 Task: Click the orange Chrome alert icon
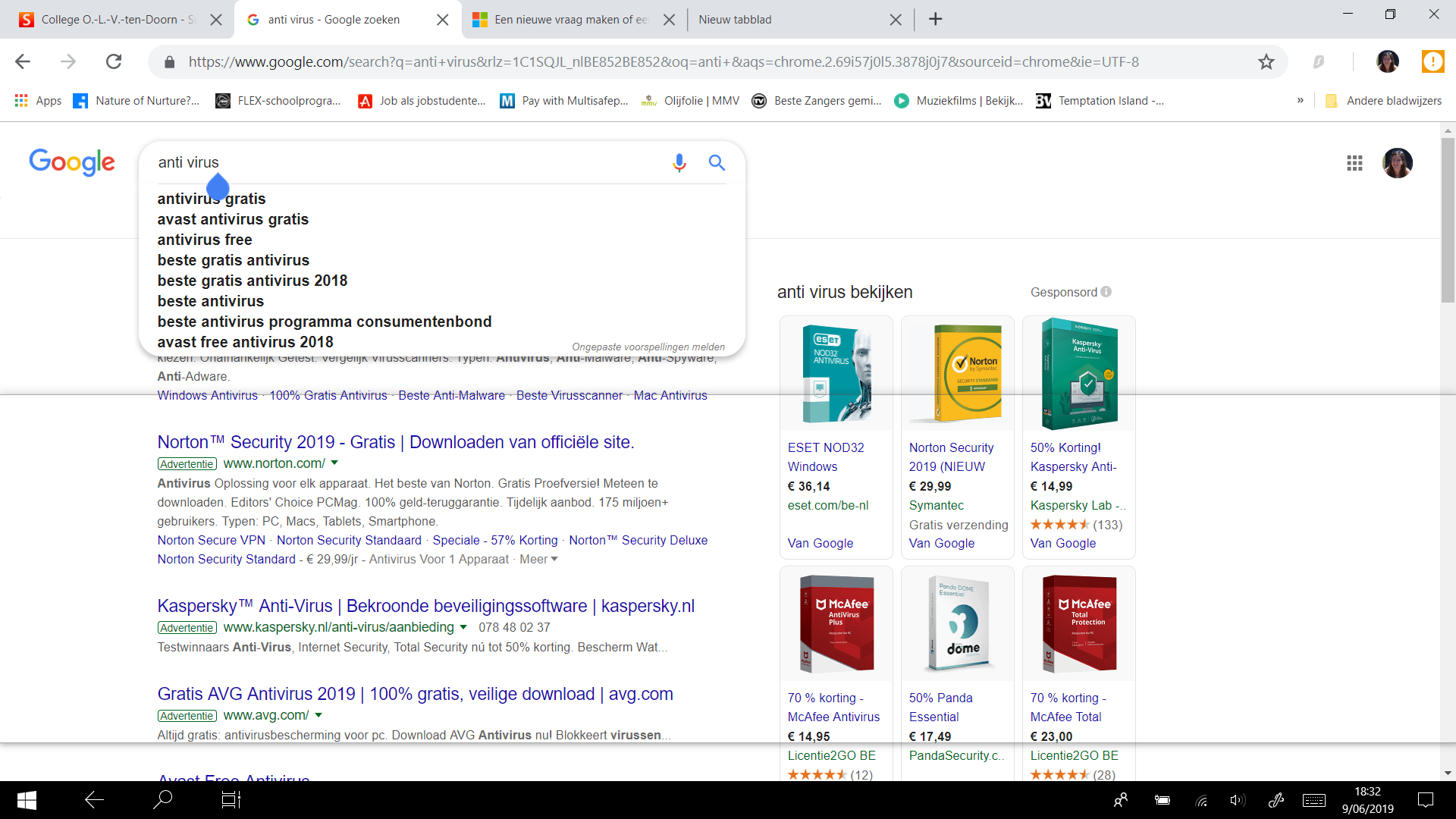click(x=1432, y=62)
